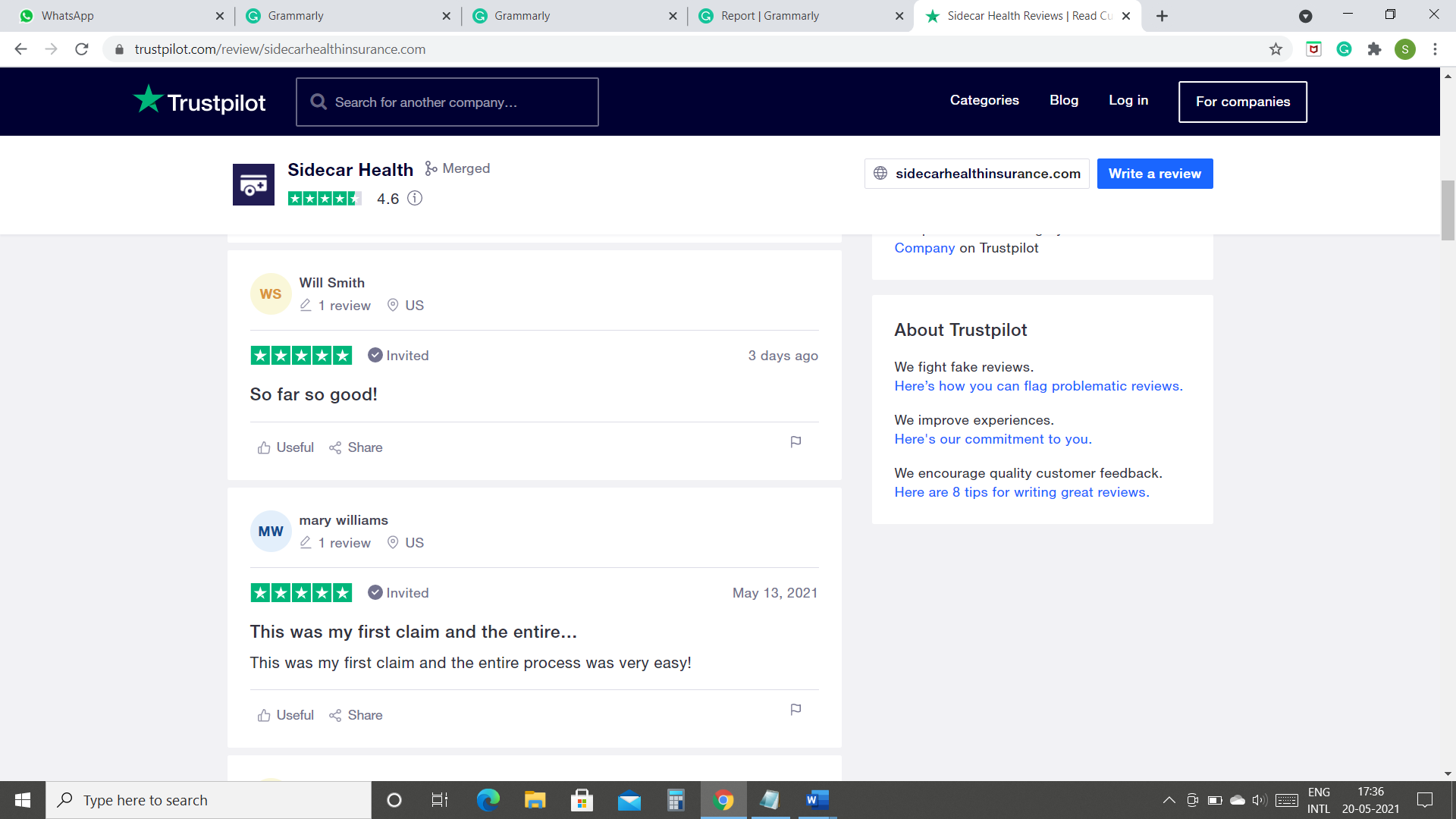The height and width of the screenshot is (819, 1456).
Task: Click the Categories menu item
Action: [984, 99]
